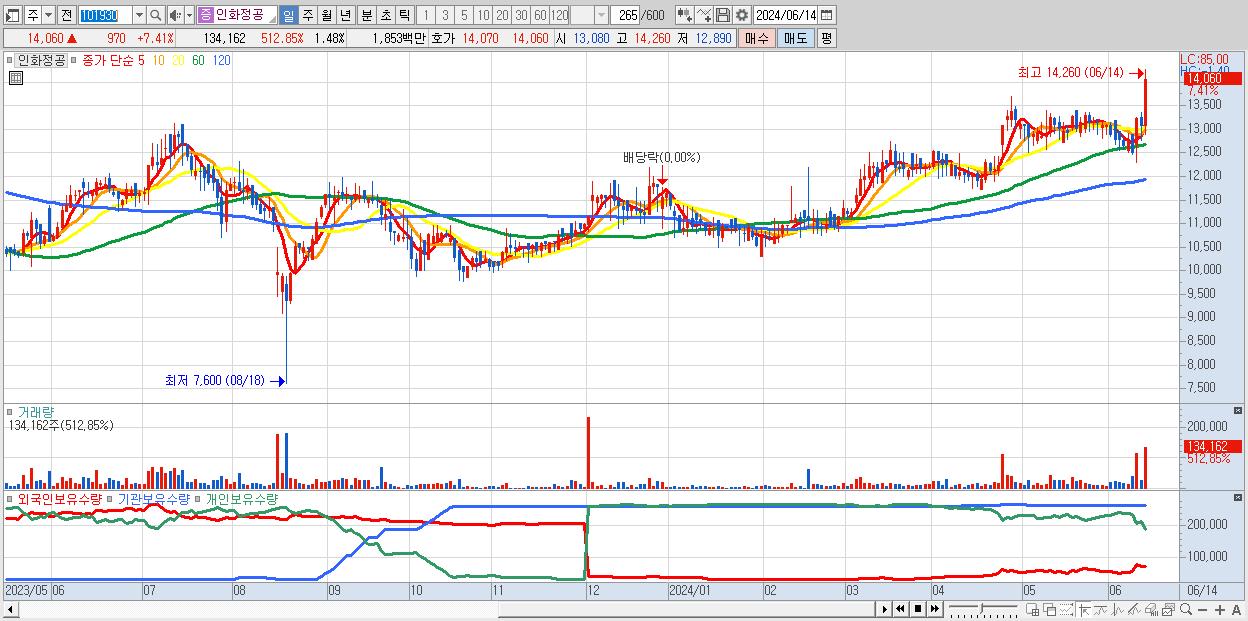Click the zoom magnifier icon in bottom toolbar
The width and height of the screenshot is (1248, 621).
[1186, 610]
